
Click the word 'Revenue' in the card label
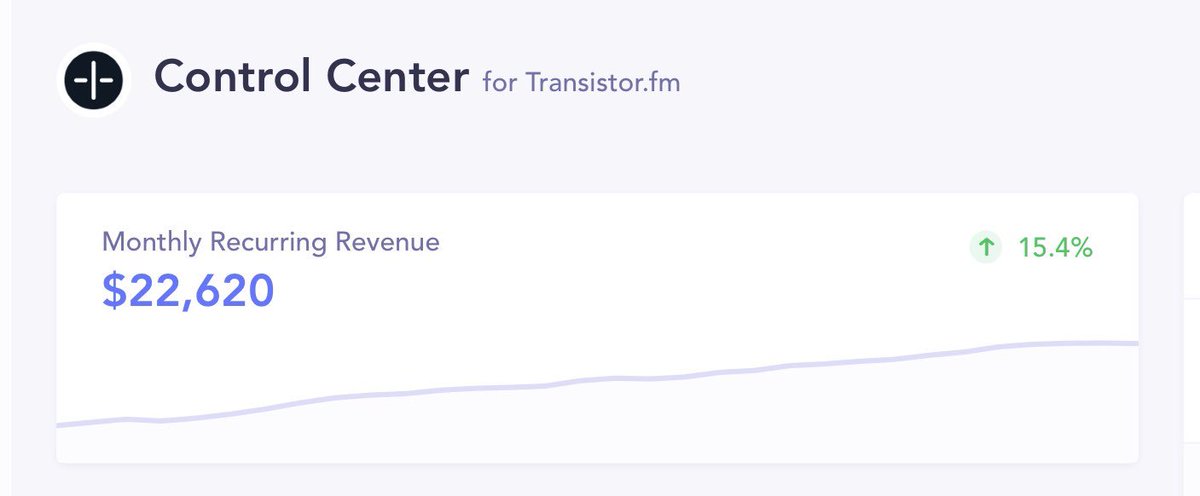pos(387,241)
